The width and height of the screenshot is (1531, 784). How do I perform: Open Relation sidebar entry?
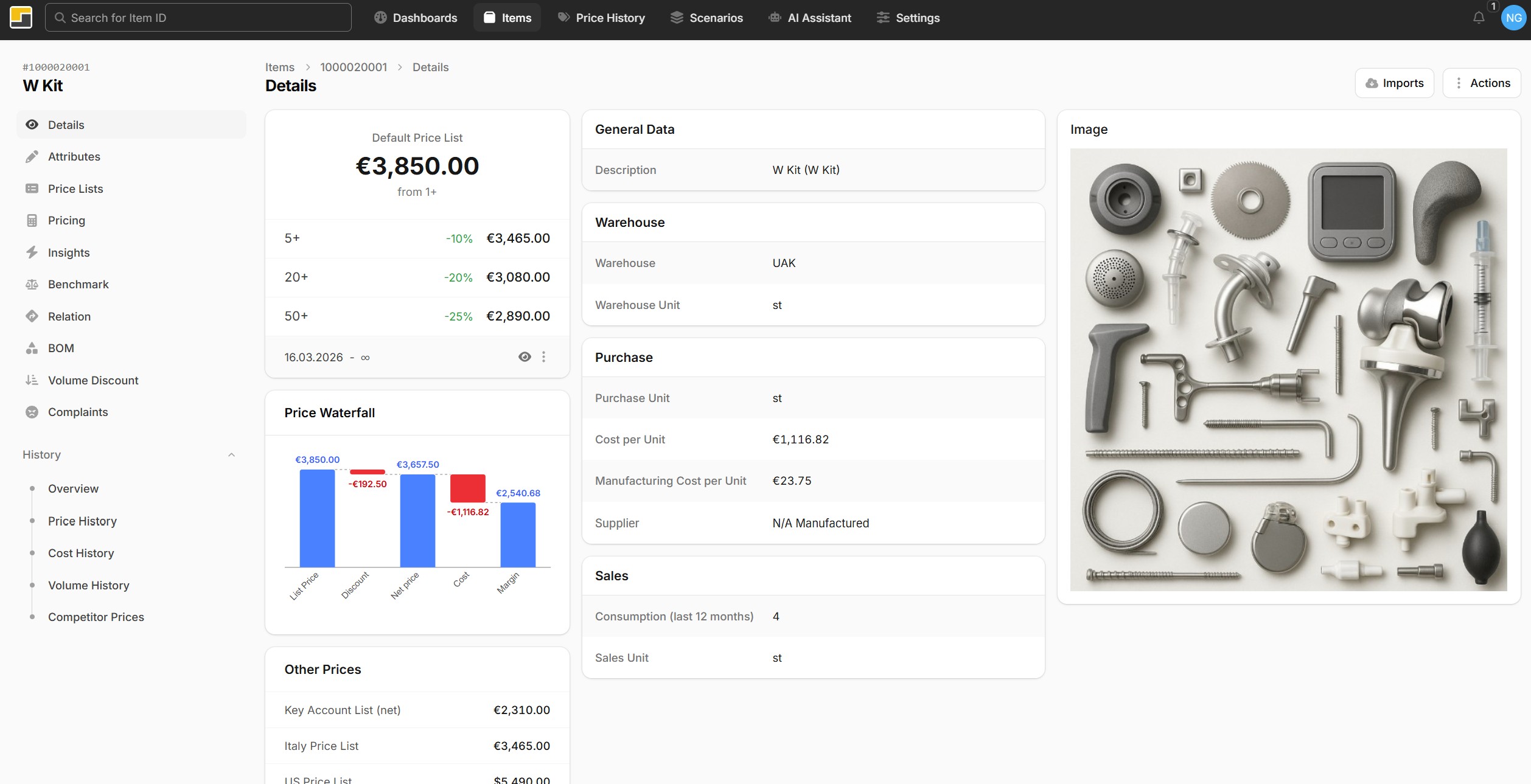[69, 316]
